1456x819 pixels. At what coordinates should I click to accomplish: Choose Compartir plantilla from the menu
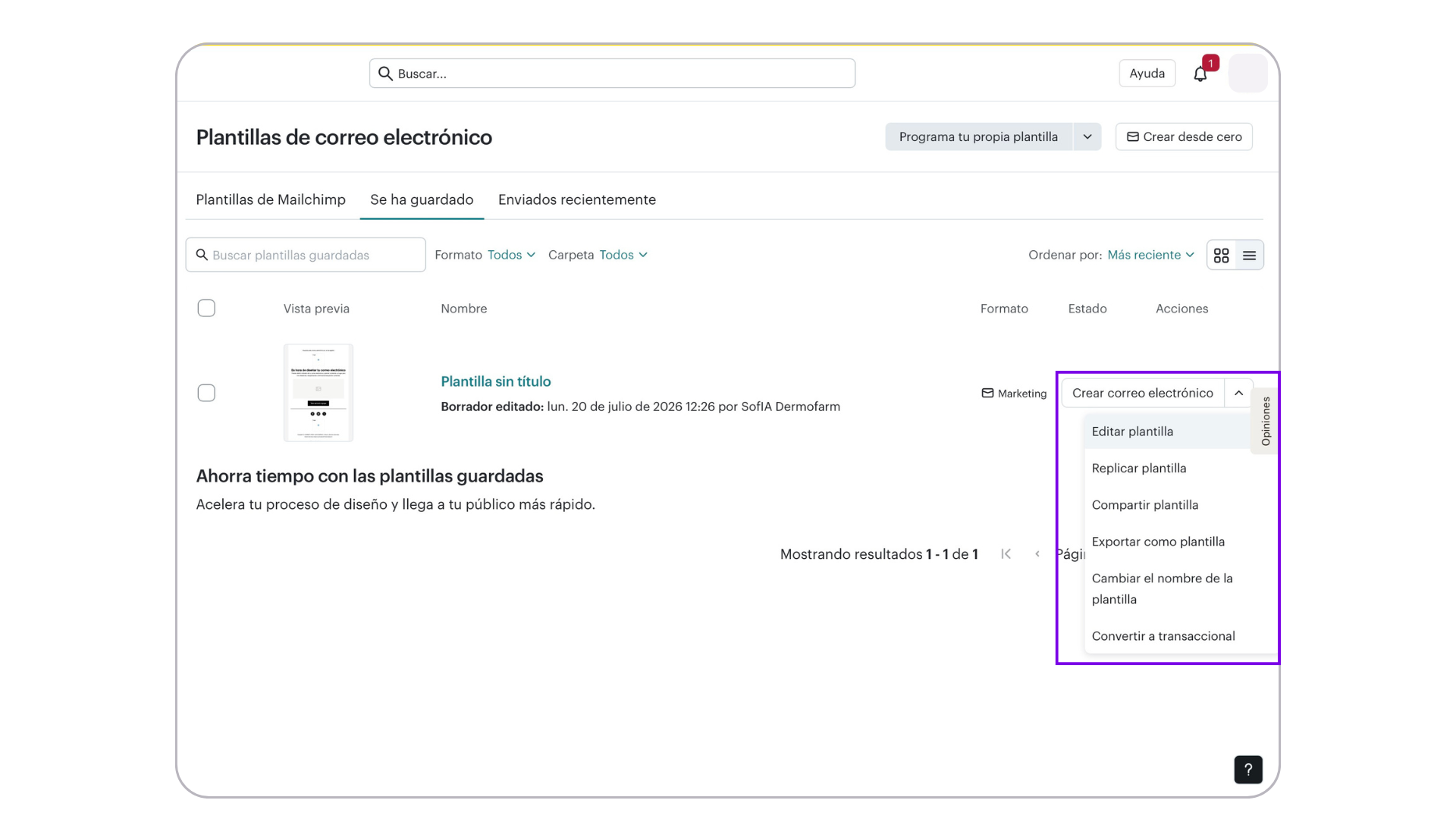[1181, 505]
